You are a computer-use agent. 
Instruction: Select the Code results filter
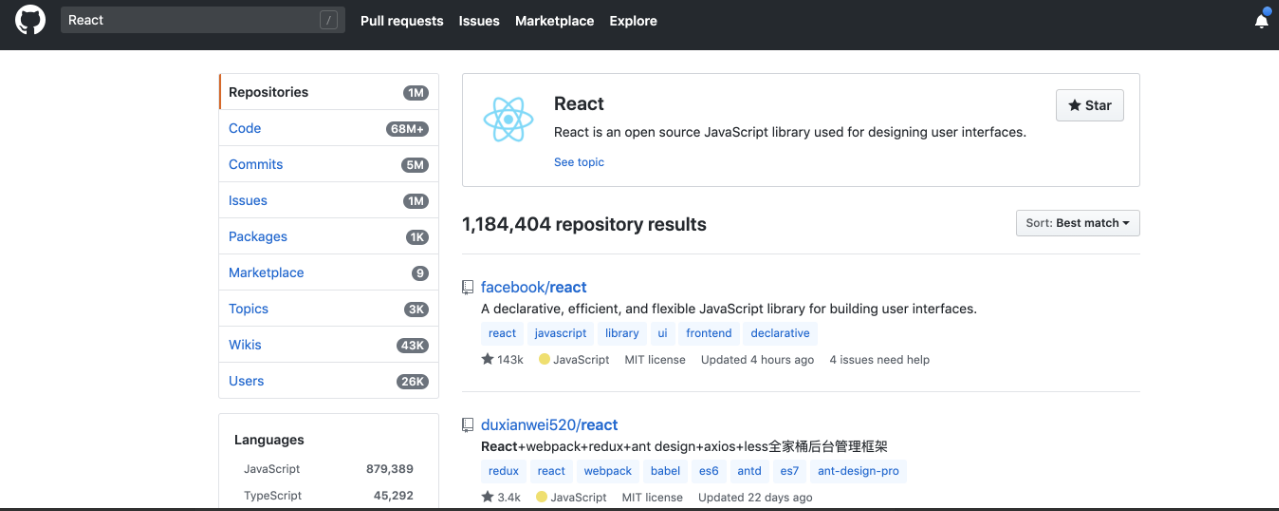click(x=328, y=128)
